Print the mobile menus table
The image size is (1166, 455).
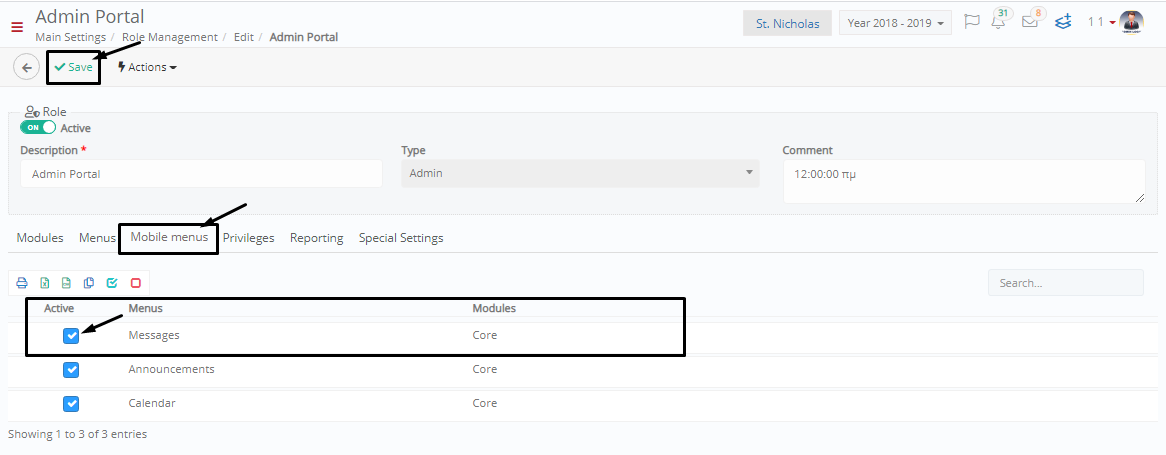(x=22, y=283)
